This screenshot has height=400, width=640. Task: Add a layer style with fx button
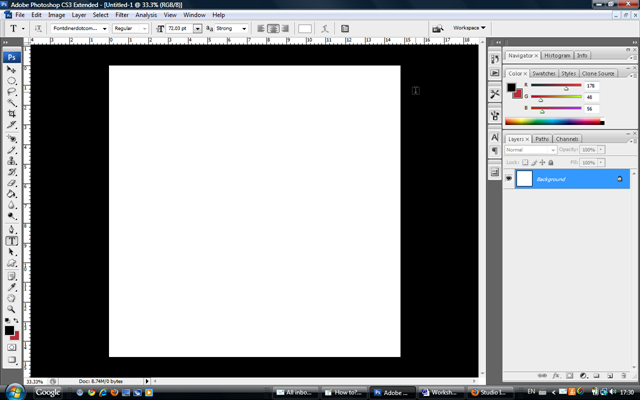(x=556, y=376)
